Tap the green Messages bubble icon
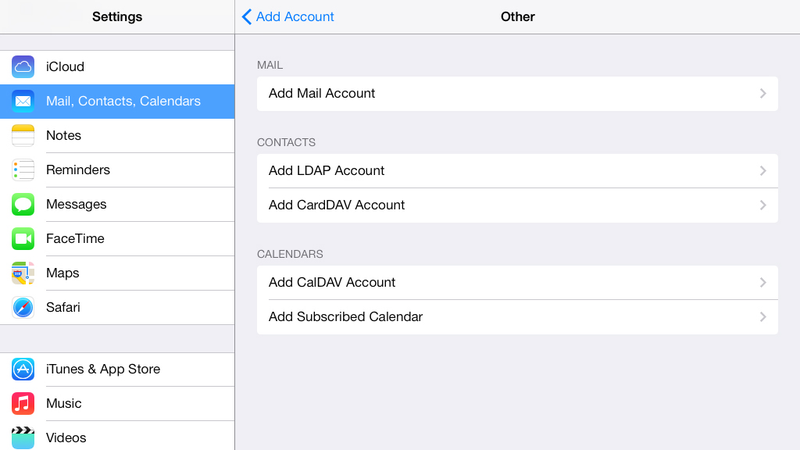This screenshot has width=800, height=450. 23,204
